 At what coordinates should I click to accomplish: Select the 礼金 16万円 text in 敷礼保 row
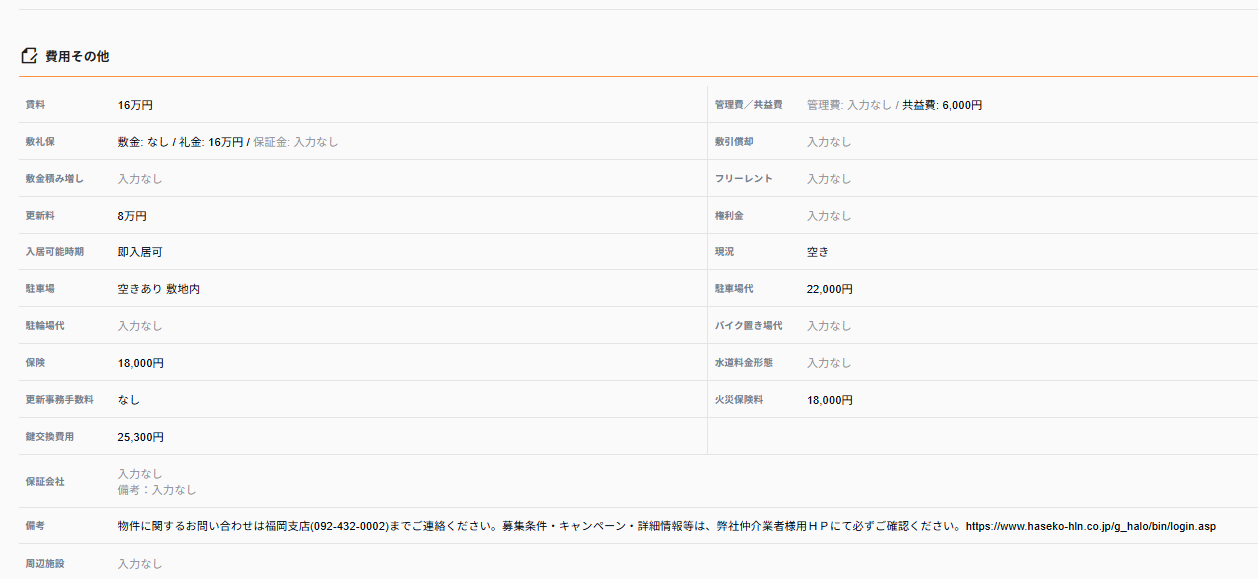211,142
